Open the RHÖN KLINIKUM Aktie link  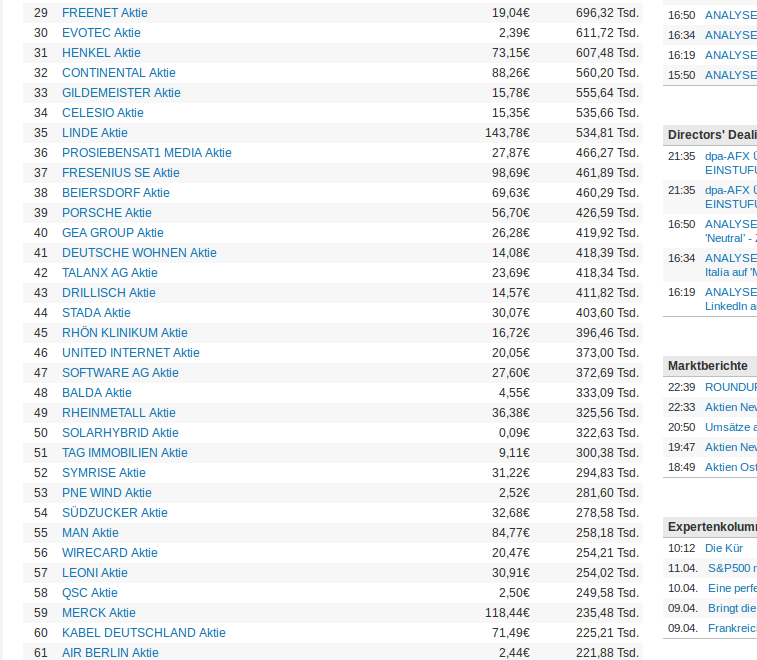(125, 333)
